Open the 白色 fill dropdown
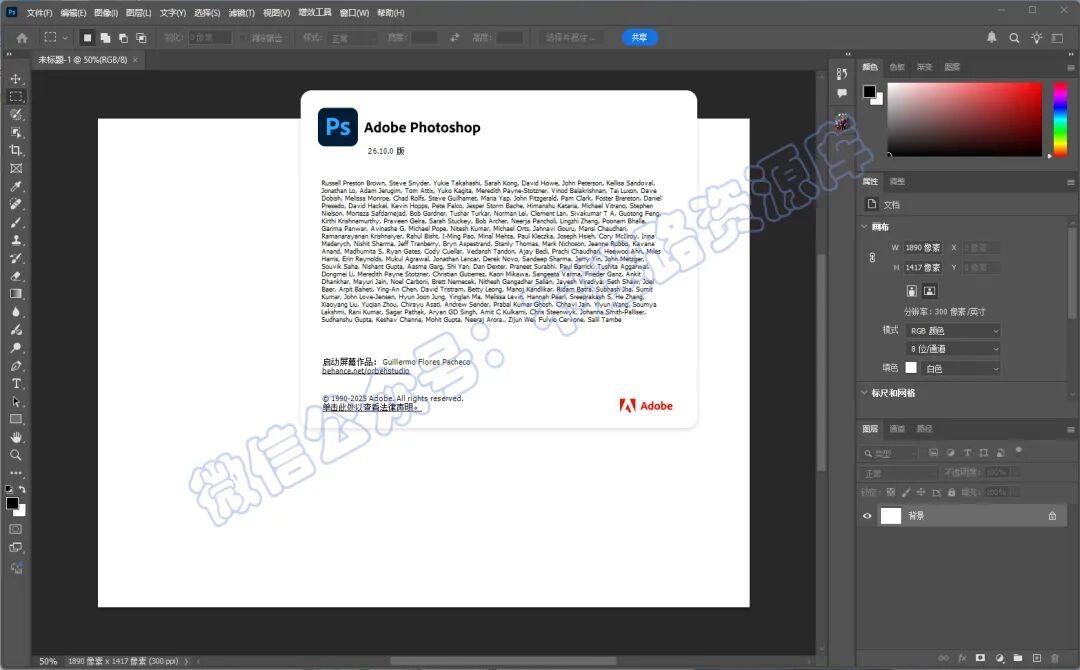This screenshot has height=670, width=1080. pyautogui.click(x=962, y=368)
